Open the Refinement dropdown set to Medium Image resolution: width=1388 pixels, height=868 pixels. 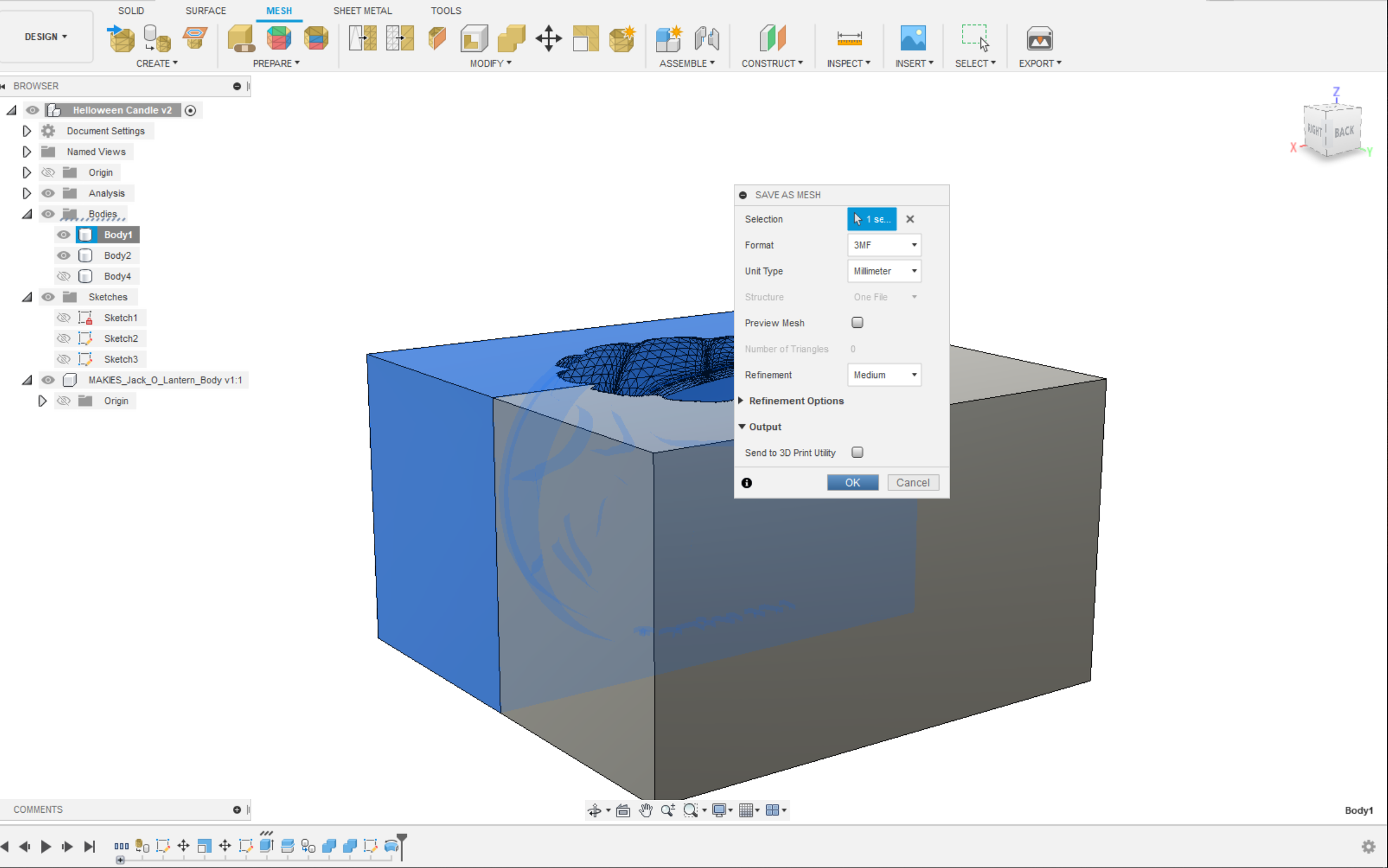coord(884,375)
